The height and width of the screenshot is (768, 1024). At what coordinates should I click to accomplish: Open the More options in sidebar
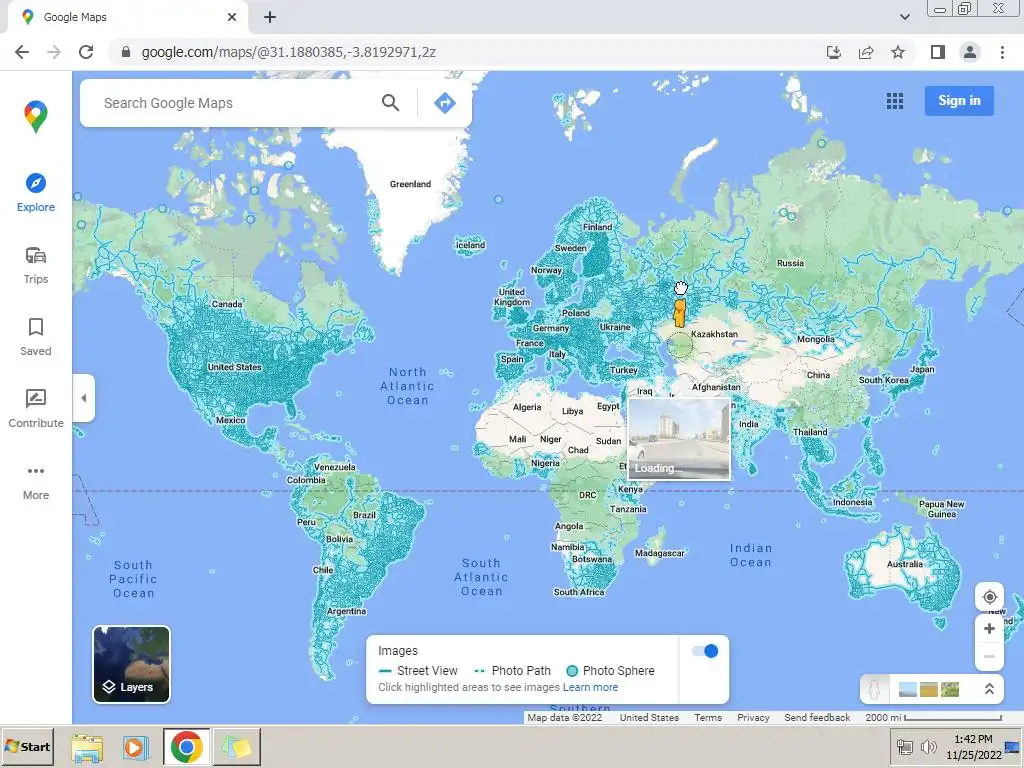coord(36,482)
